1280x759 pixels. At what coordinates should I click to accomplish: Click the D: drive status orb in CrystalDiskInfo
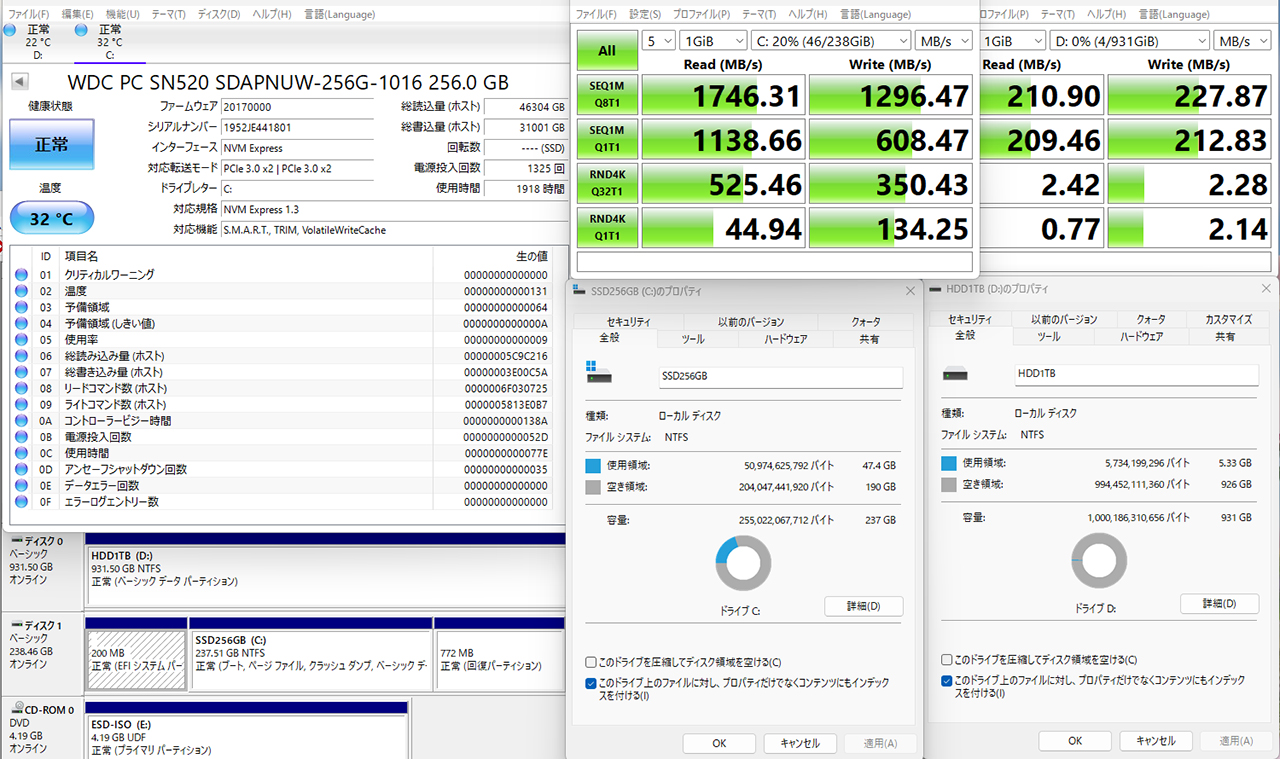(x=10, y=30)
